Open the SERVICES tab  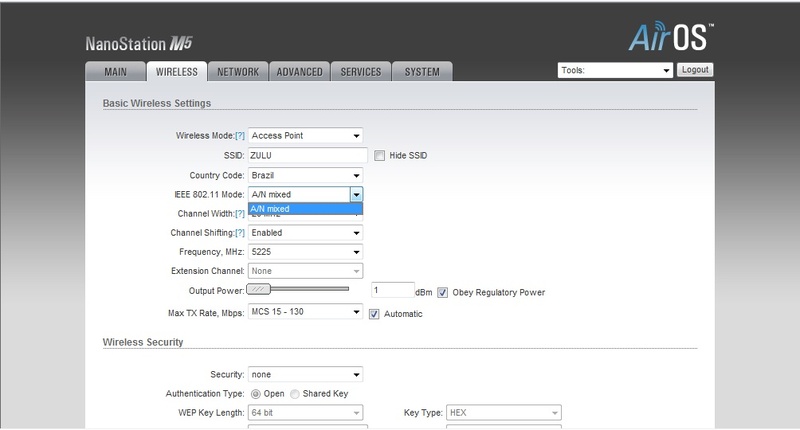[x=361, y=71]
